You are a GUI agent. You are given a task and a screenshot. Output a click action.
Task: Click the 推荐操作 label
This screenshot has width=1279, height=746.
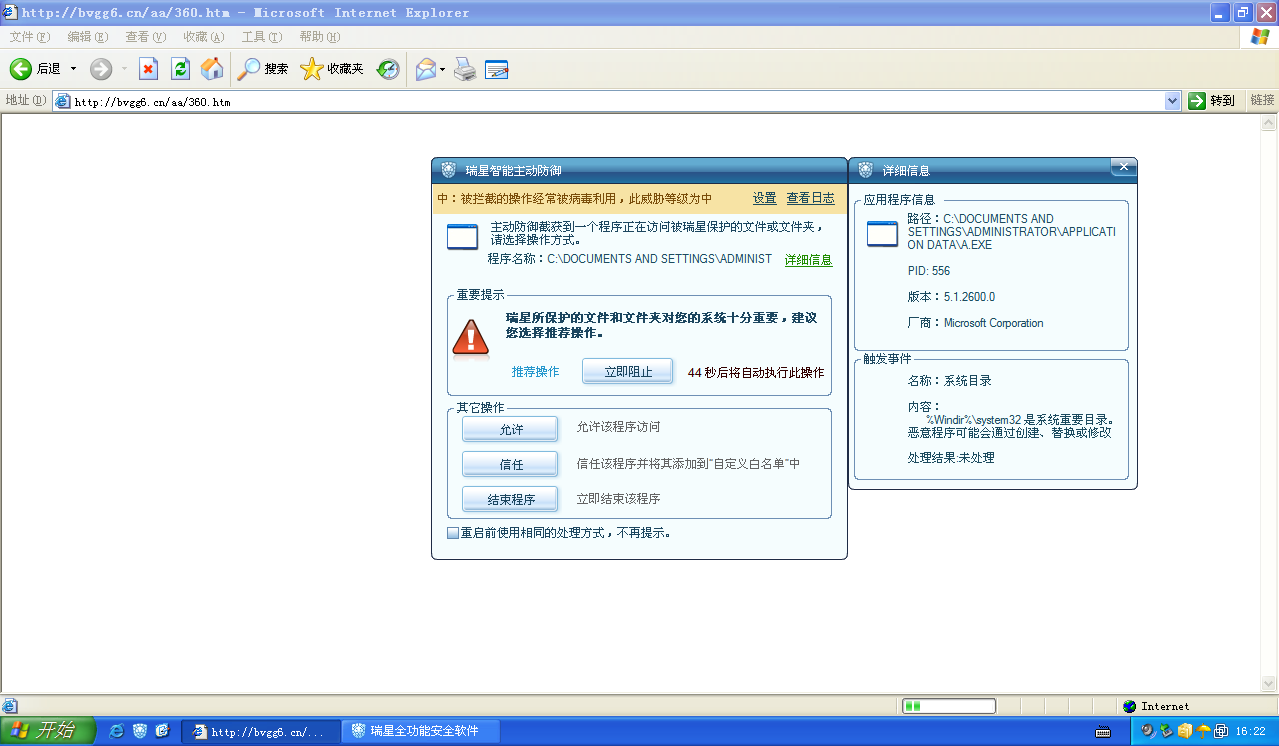[x=536, y=371]
